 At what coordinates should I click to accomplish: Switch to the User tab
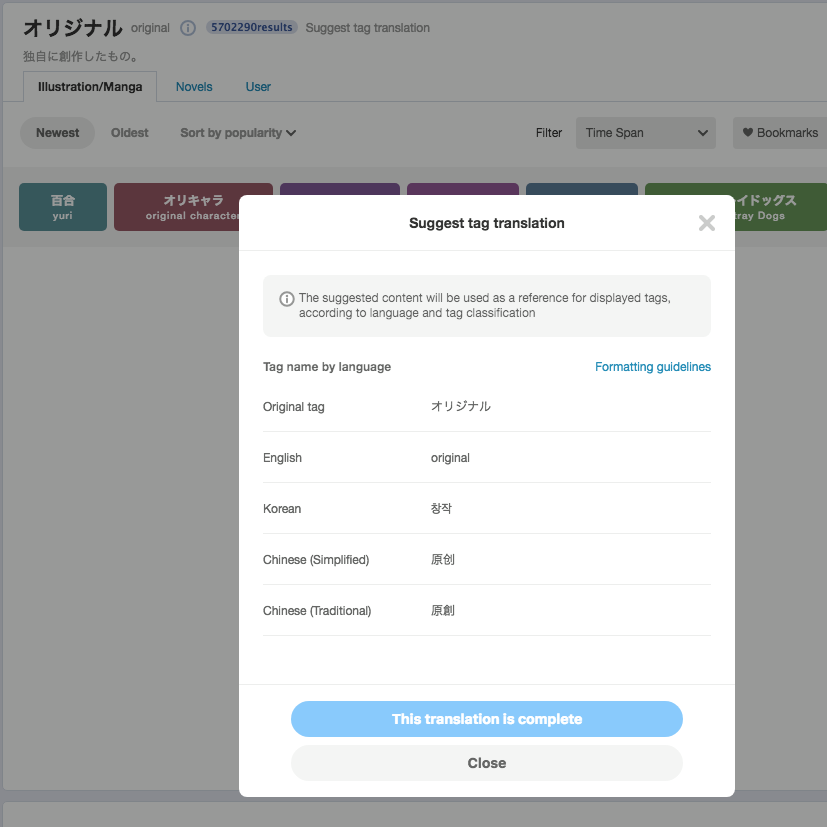(258, 86)
